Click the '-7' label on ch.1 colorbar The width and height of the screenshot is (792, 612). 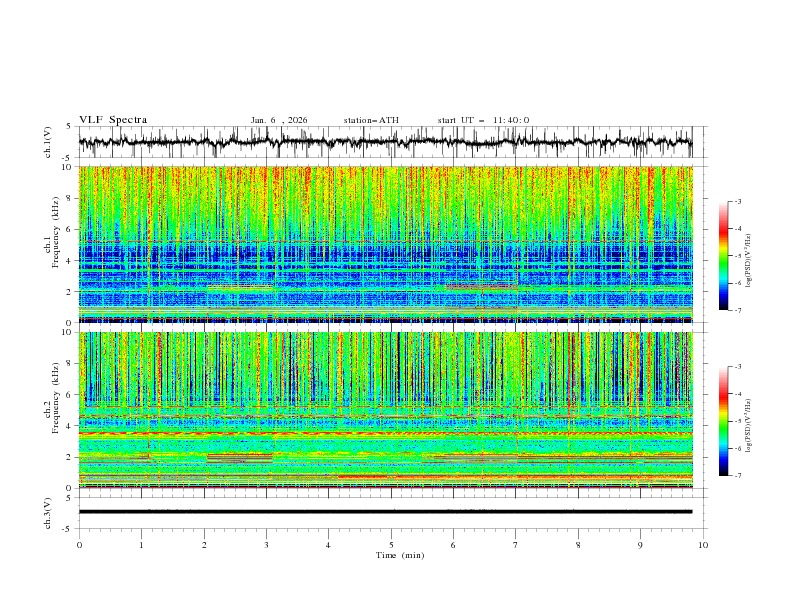point(738,311)
